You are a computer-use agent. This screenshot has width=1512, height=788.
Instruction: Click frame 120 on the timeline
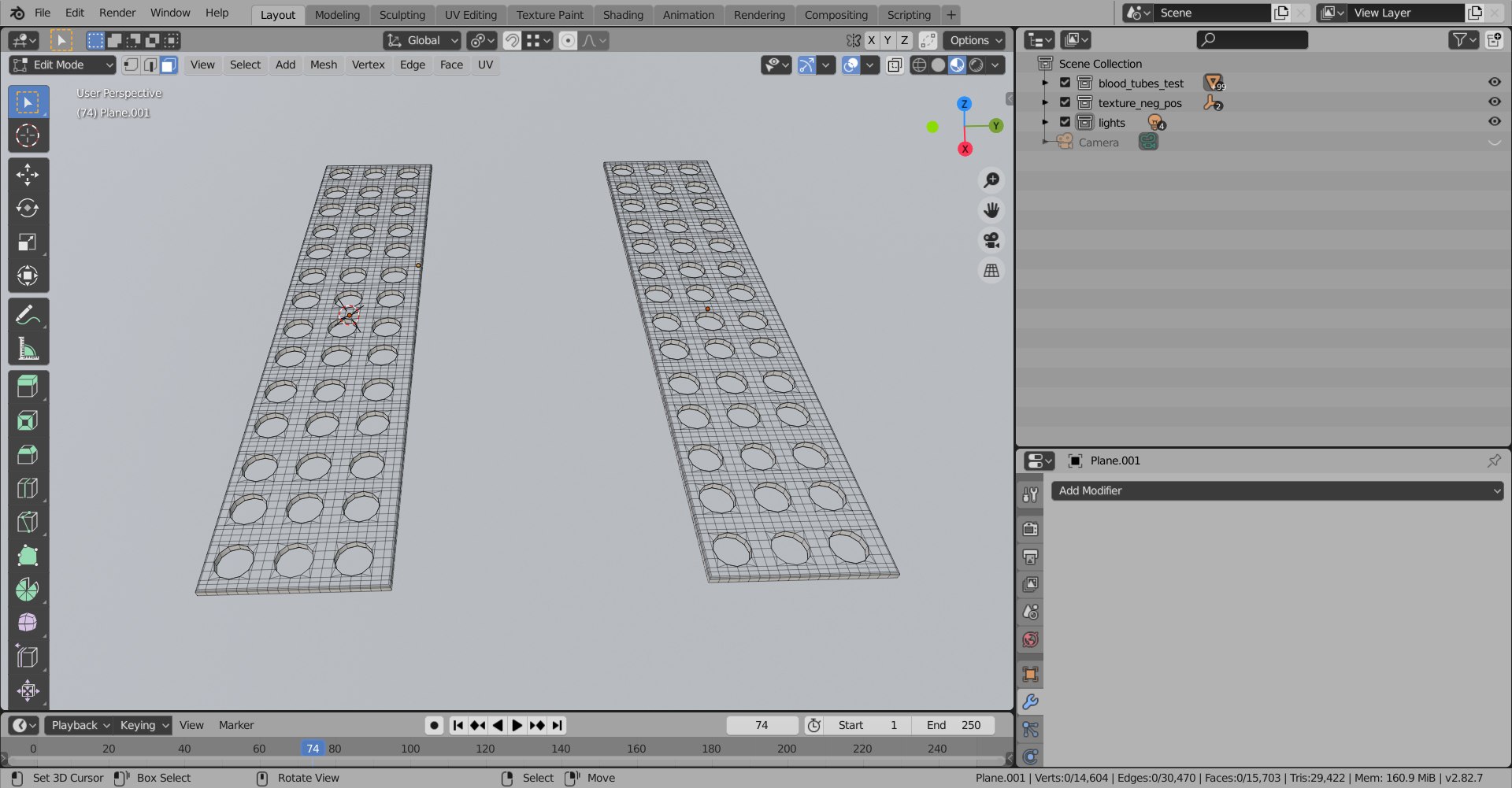click(x=485, y=749)
